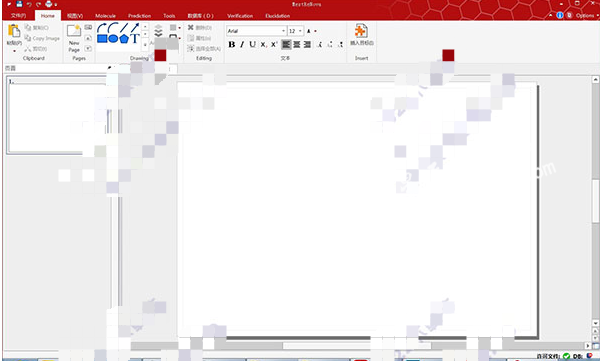Image resolution: width=600 pixels, height=361 pixels.
Task: Toggle Italic text formatting
Action: 242,44
